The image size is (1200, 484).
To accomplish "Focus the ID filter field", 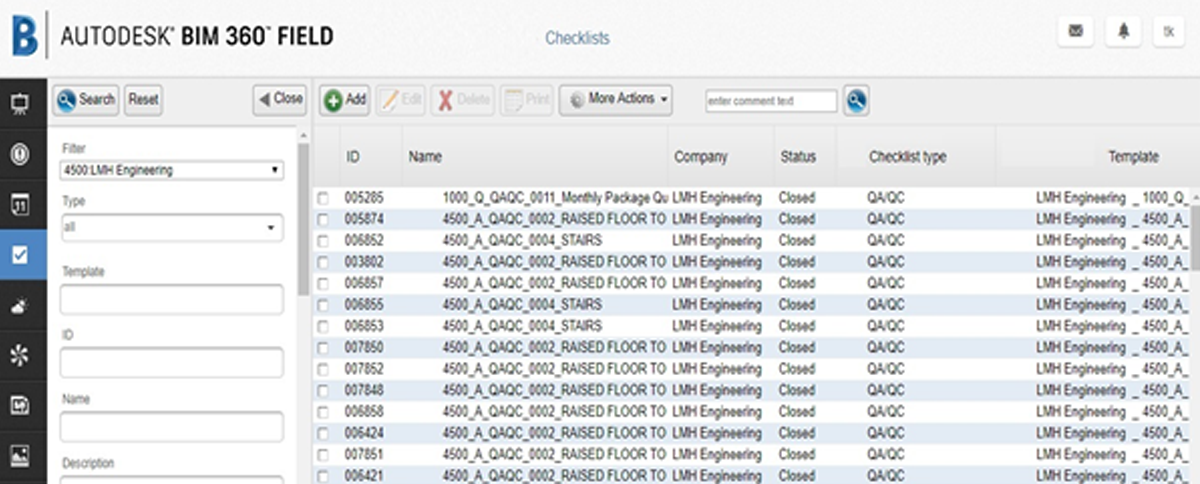I will 172,363.
